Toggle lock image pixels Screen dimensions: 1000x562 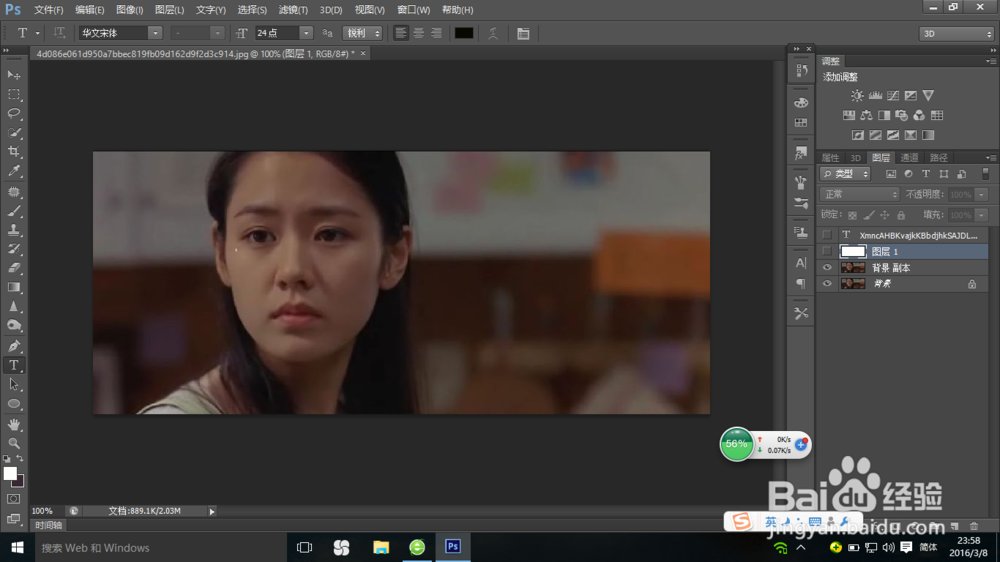click(869, 215)
